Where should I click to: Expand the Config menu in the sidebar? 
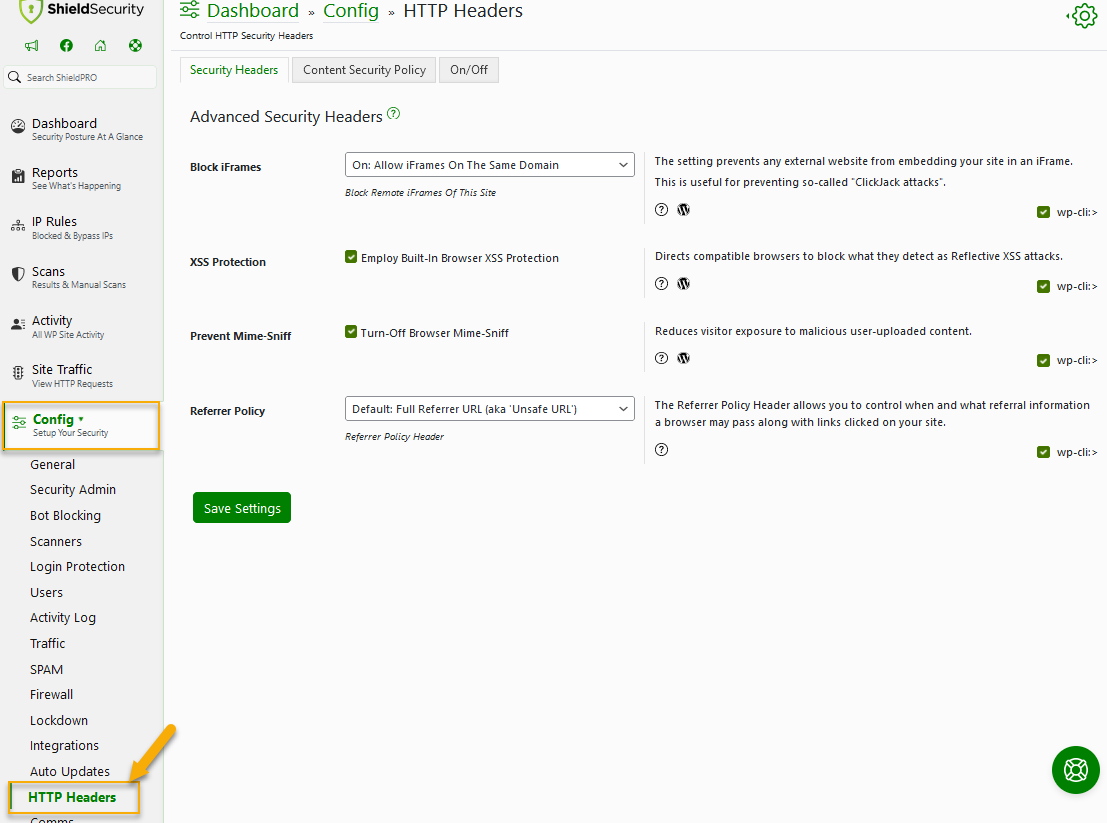[55, 419]
